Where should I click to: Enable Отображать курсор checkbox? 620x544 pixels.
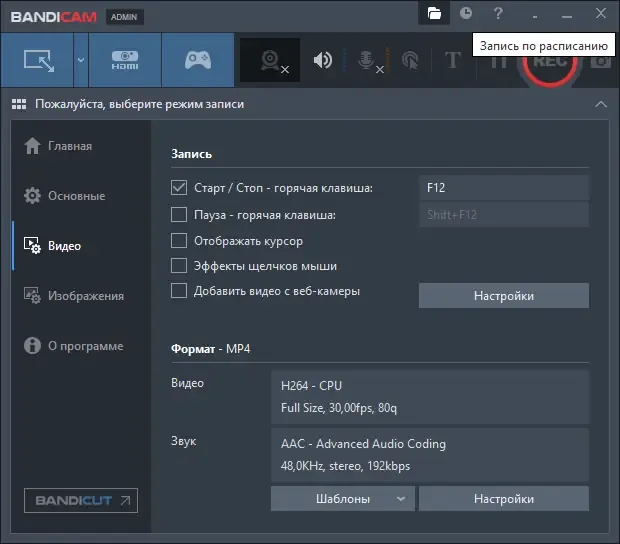pyautogui.click(x=179, y=240)
